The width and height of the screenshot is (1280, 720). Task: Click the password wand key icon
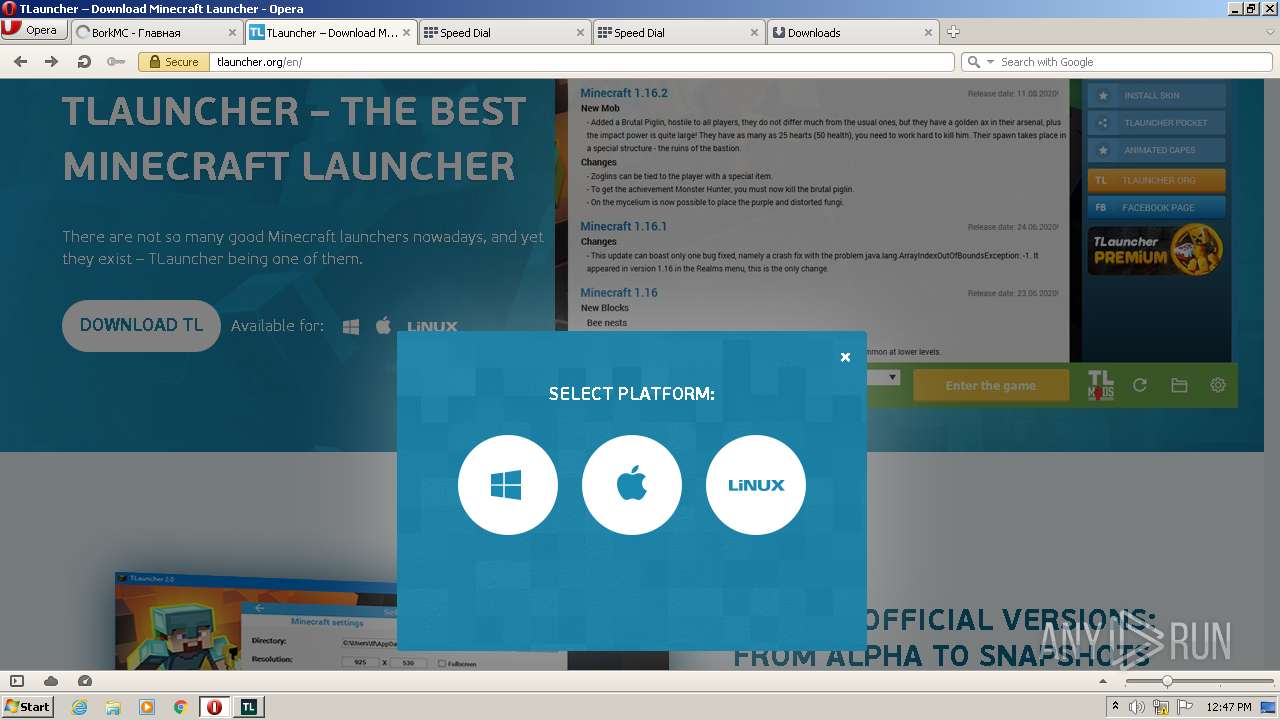(x=116, y=62)
